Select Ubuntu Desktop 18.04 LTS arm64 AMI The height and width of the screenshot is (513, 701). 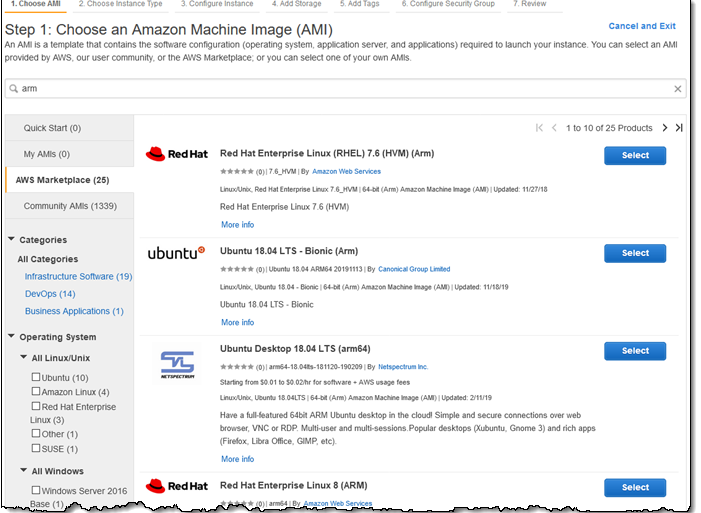tap(635, 351)
